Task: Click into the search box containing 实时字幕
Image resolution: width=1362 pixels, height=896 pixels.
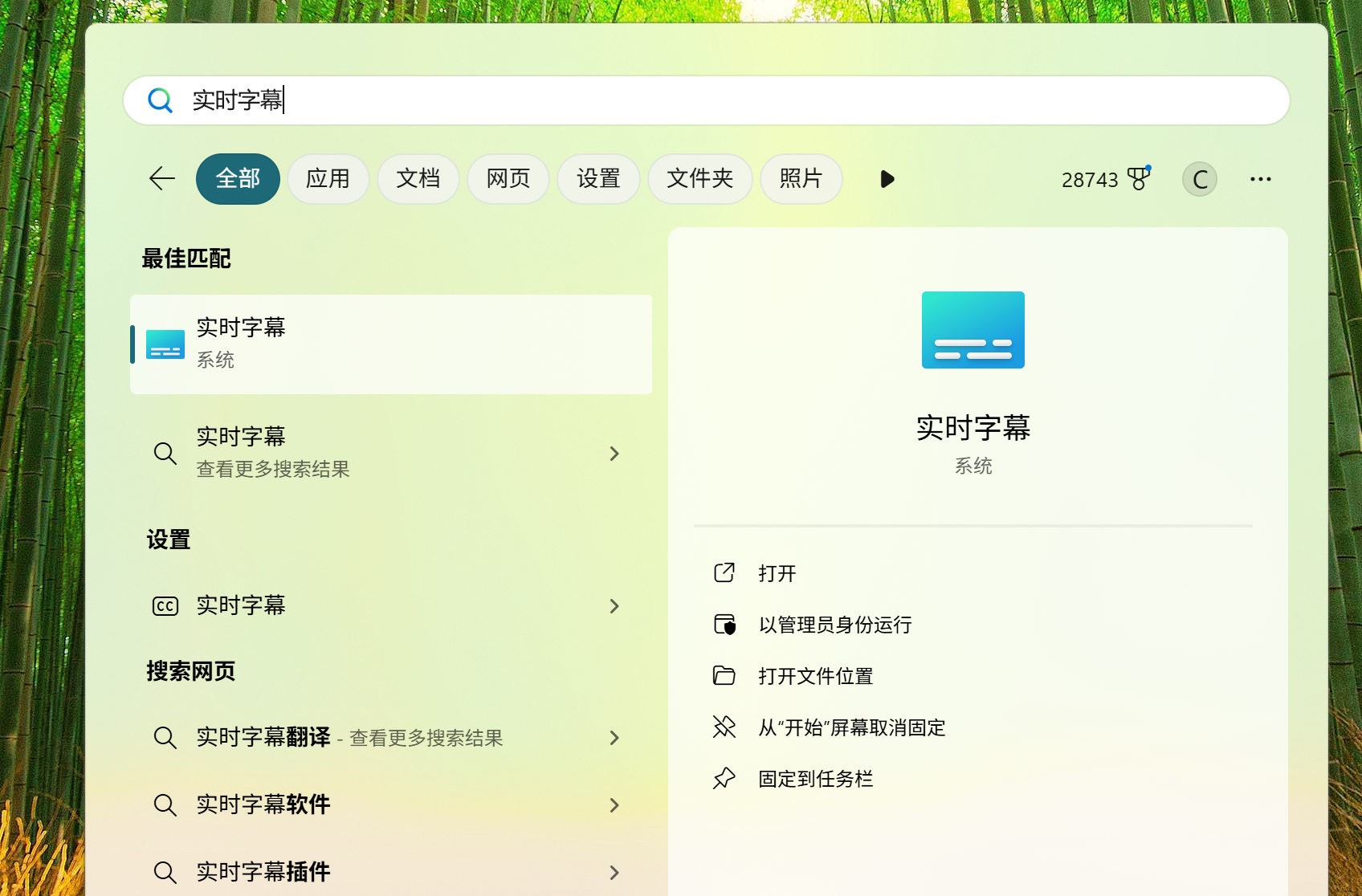Action: coord(707,100)
